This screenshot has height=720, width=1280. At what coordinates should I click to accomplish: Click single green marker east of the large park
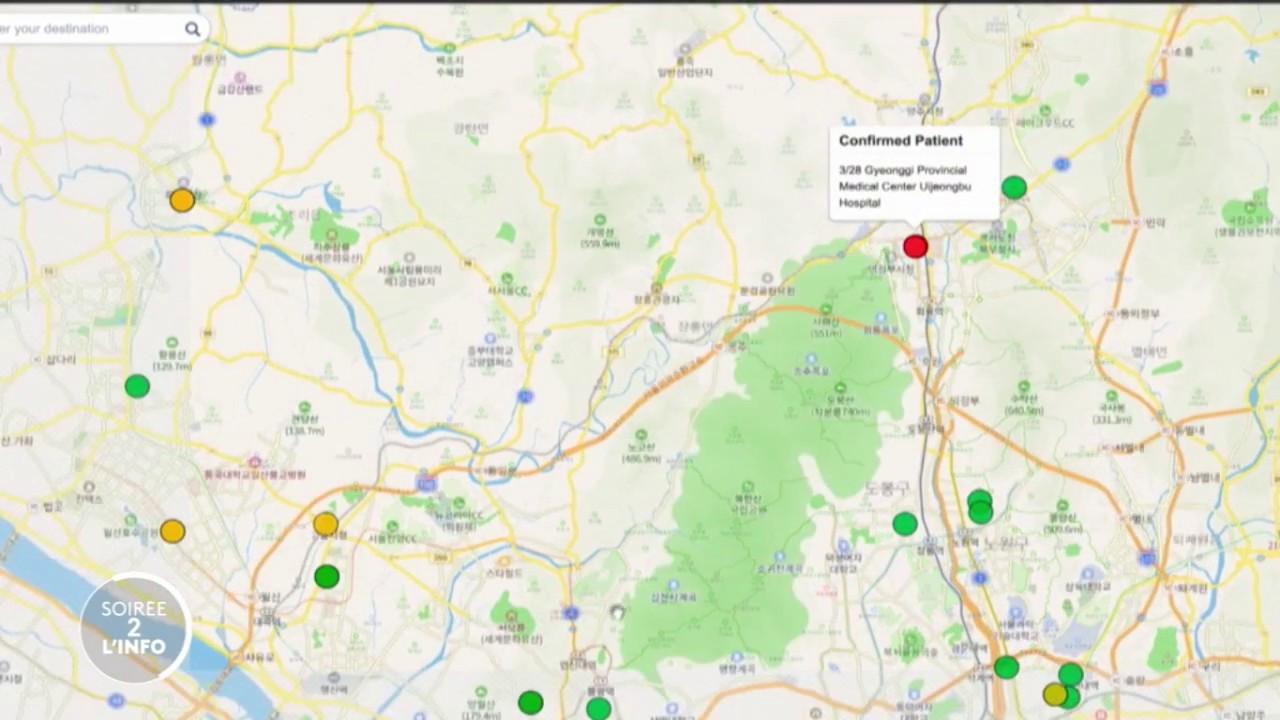click(x=905, y=523)
